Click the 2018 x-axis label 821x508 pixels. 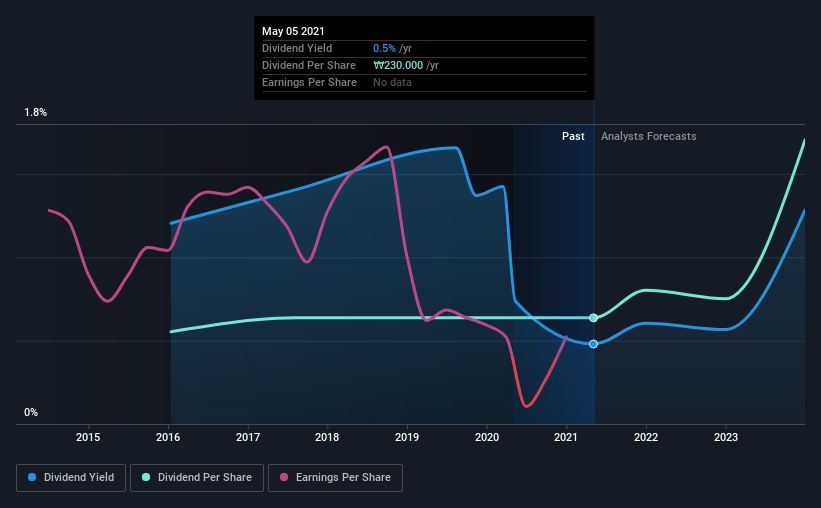point(327,437)
